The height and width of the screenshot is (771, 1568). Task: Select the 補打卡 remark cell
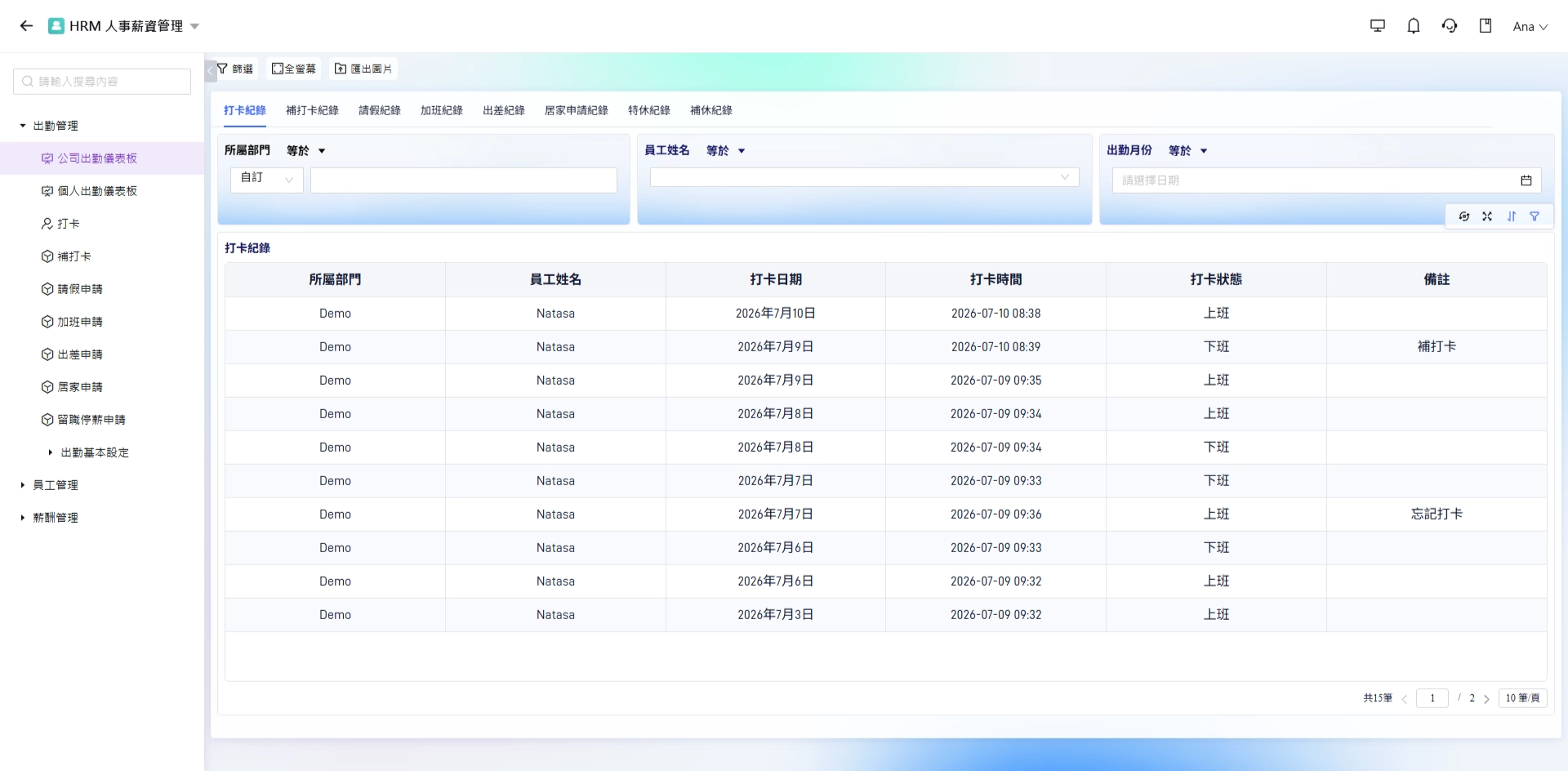(1437, 347)
